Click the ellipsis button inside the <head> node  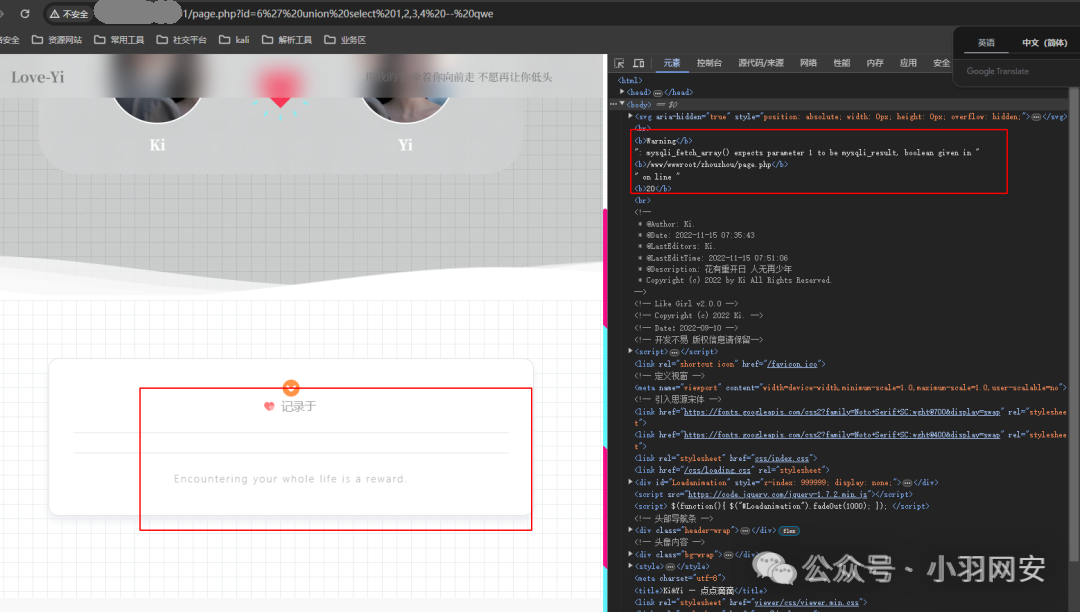point(658,92)
